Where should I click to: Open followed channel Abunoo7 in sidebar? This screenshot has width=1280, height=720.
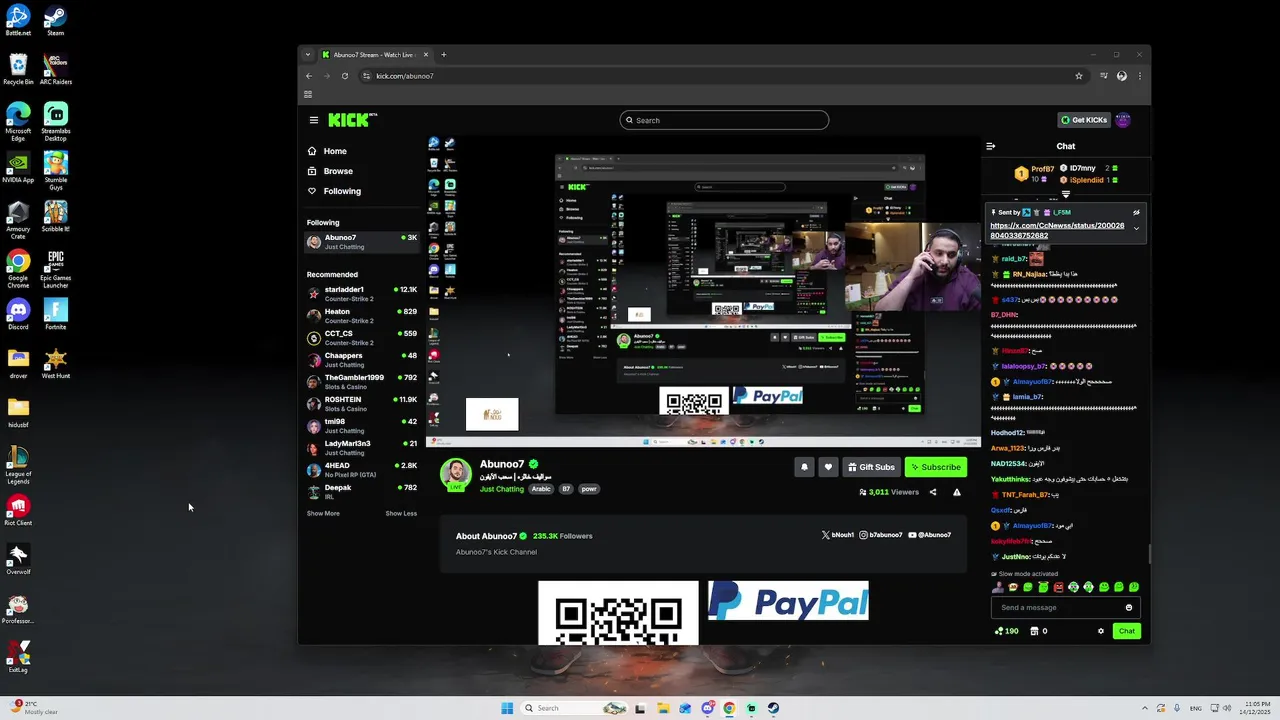pyautogui.click(x=362, y=242)
